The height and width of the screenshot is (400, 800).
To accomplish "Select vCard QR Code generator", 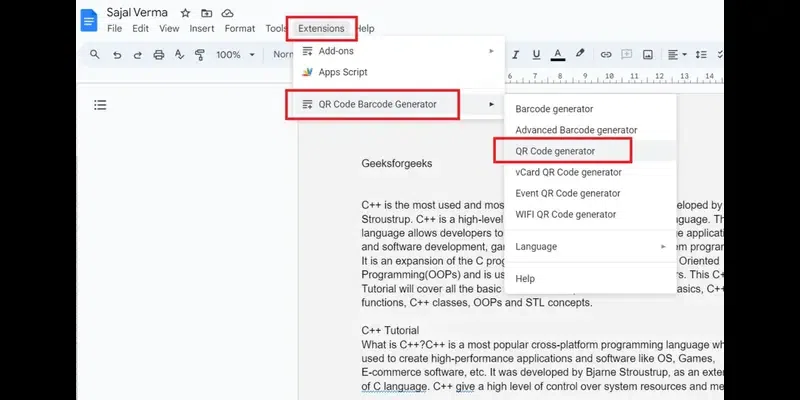I will point(590,172).
